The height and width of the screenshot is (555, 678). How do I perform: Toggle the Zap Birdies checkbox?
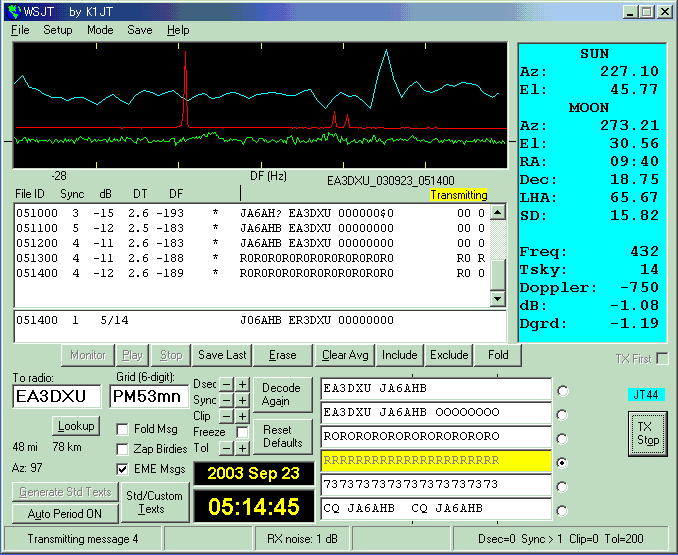[x=123, y=448]
